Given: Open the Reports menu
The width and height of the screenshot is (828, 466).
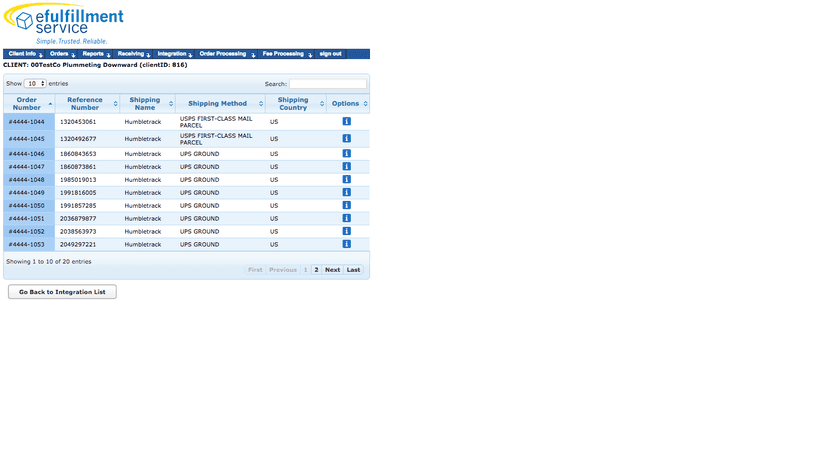Looking at the screenshot, I should 96,54.
